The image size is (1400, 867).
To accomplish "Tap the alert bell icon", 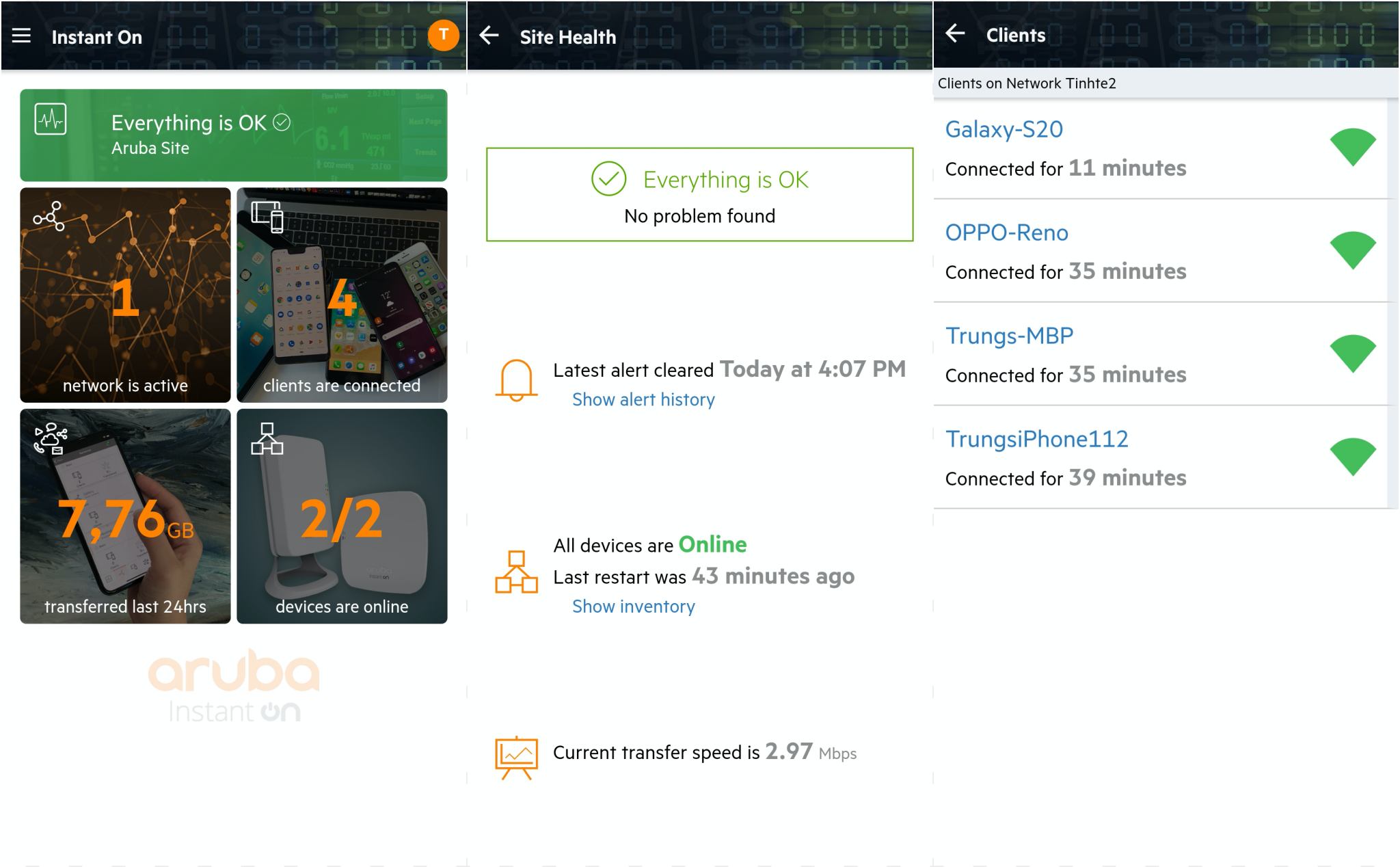I will [516, 380].
